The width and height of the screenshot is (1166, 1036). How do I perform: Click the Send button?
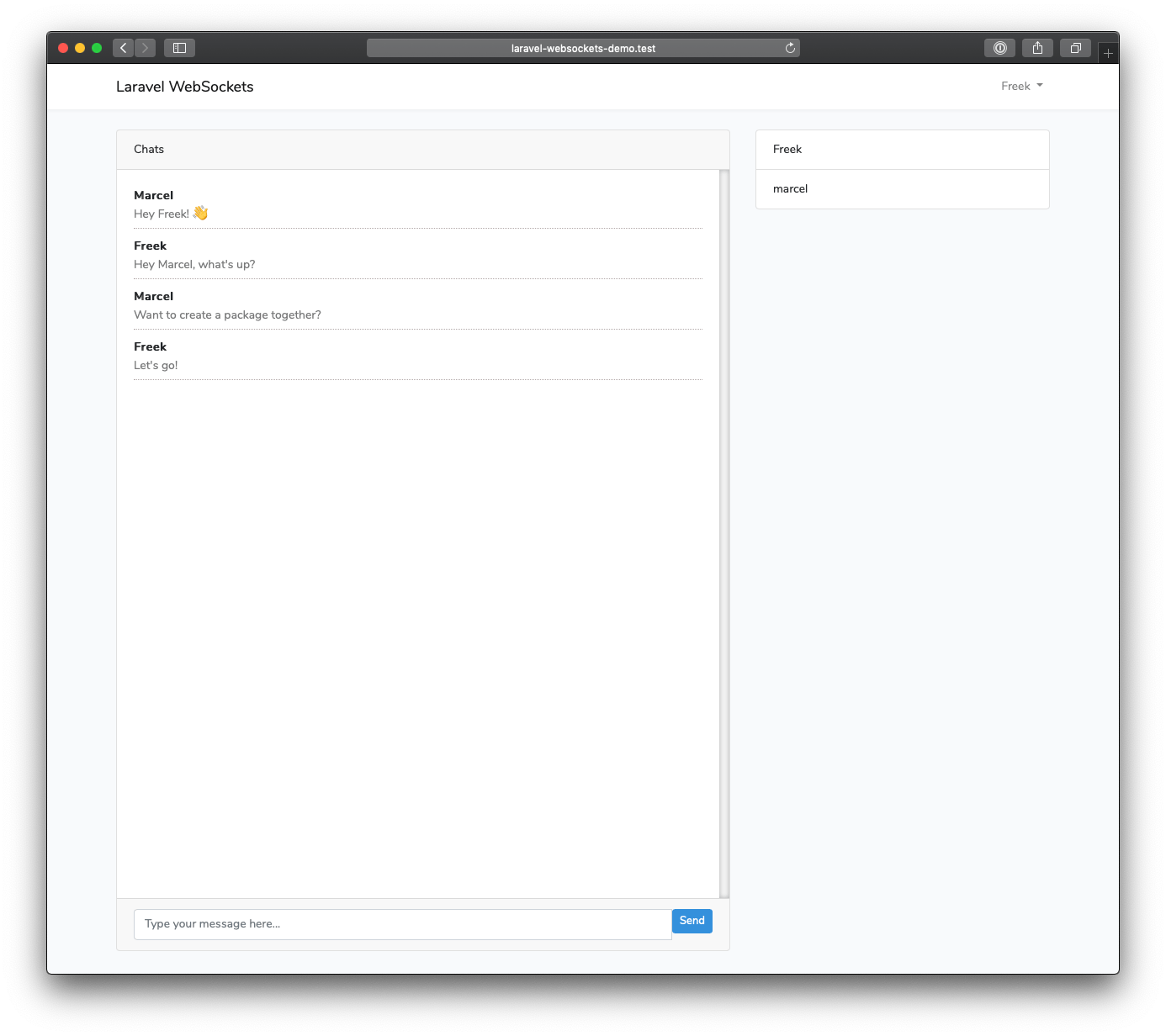coord(692,921)
